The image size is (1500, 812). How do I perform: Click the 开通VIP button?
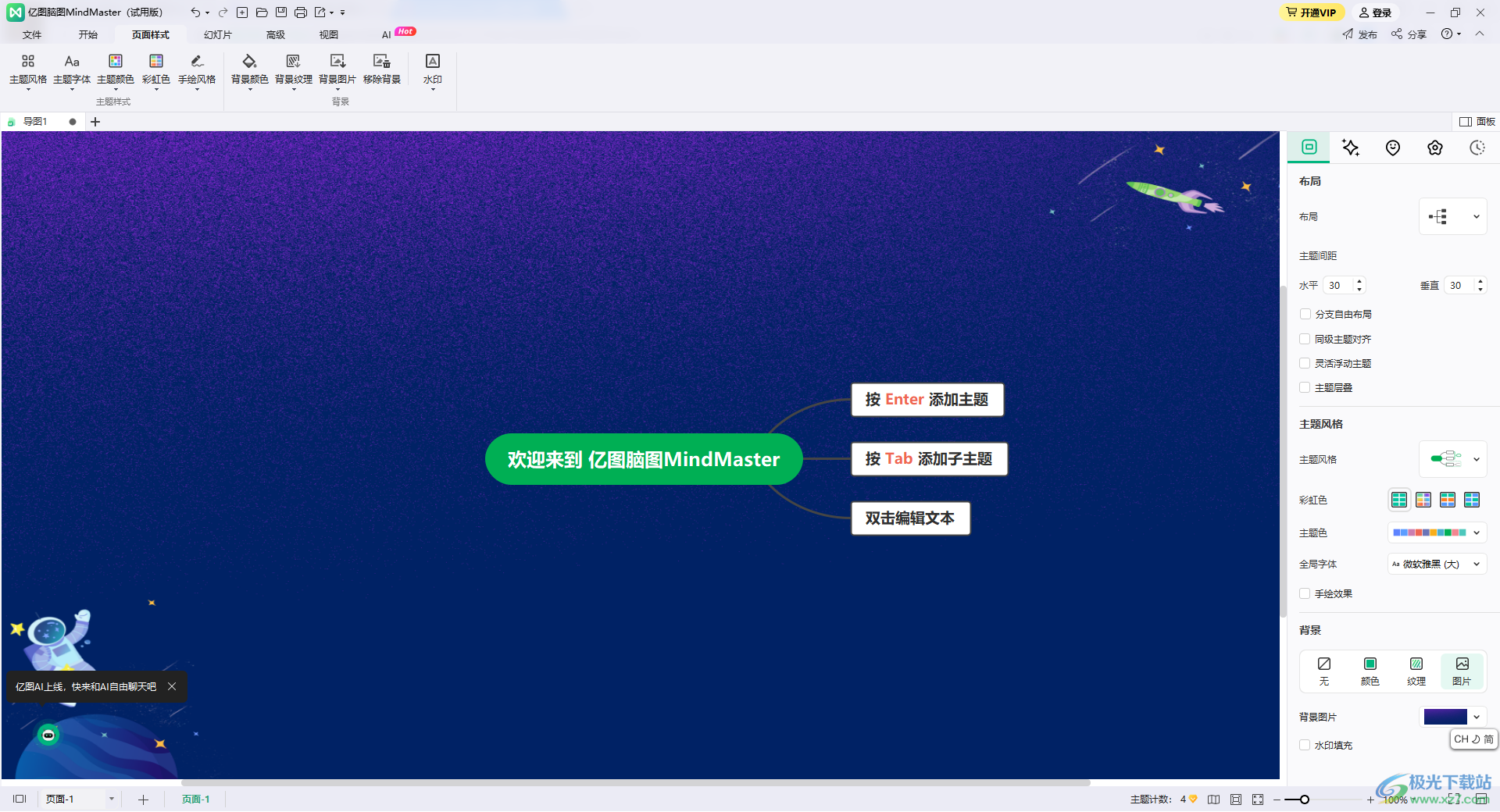(x=1312, y=12)
